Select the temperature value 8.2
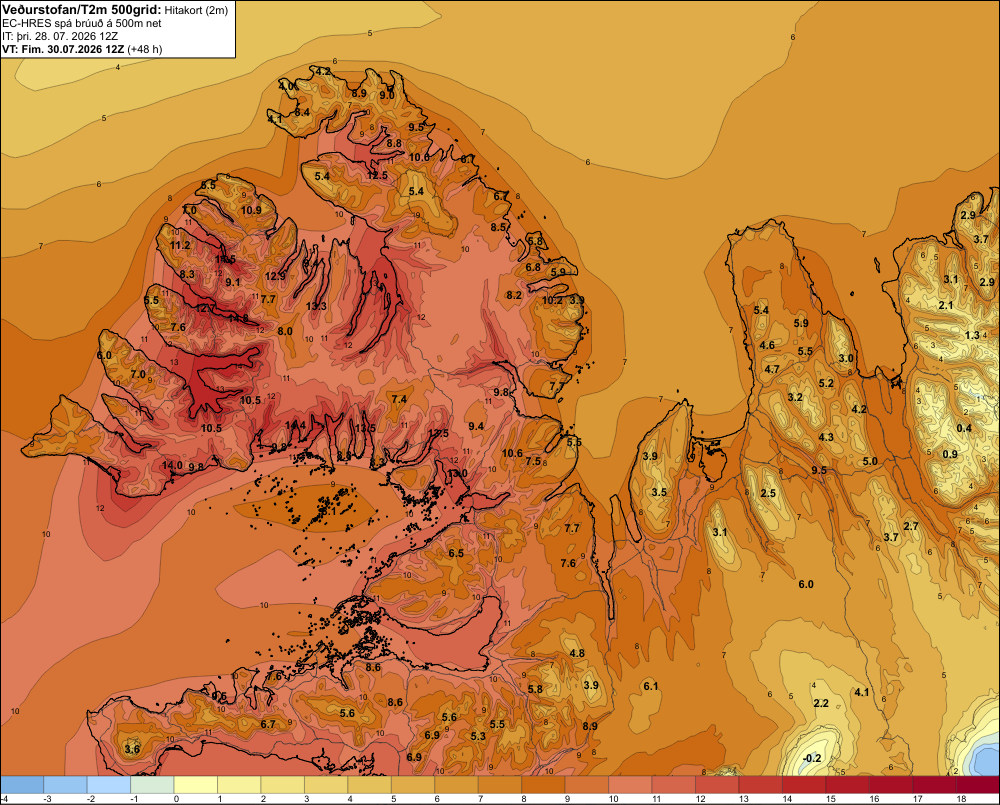The height and width of the screenshot is (805, 1000). (x=514, y=295)
